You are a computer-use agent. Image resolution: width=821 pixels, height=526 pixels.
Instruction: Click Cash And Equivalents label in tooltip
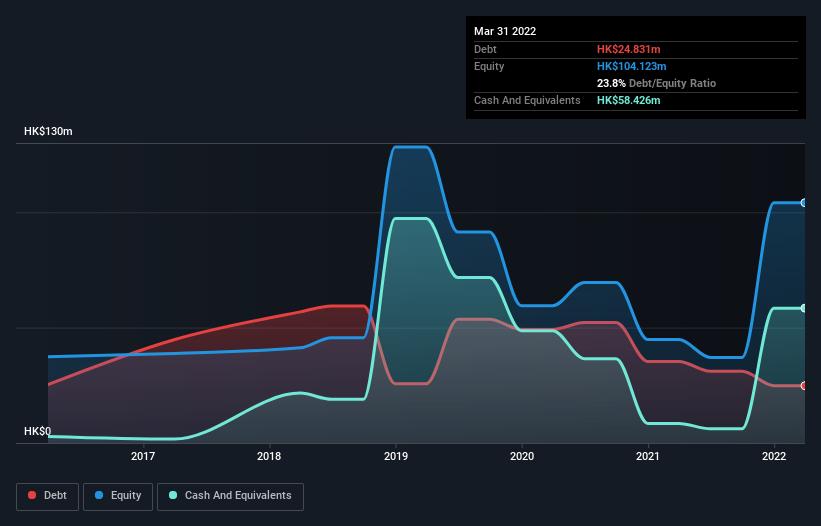527,100
